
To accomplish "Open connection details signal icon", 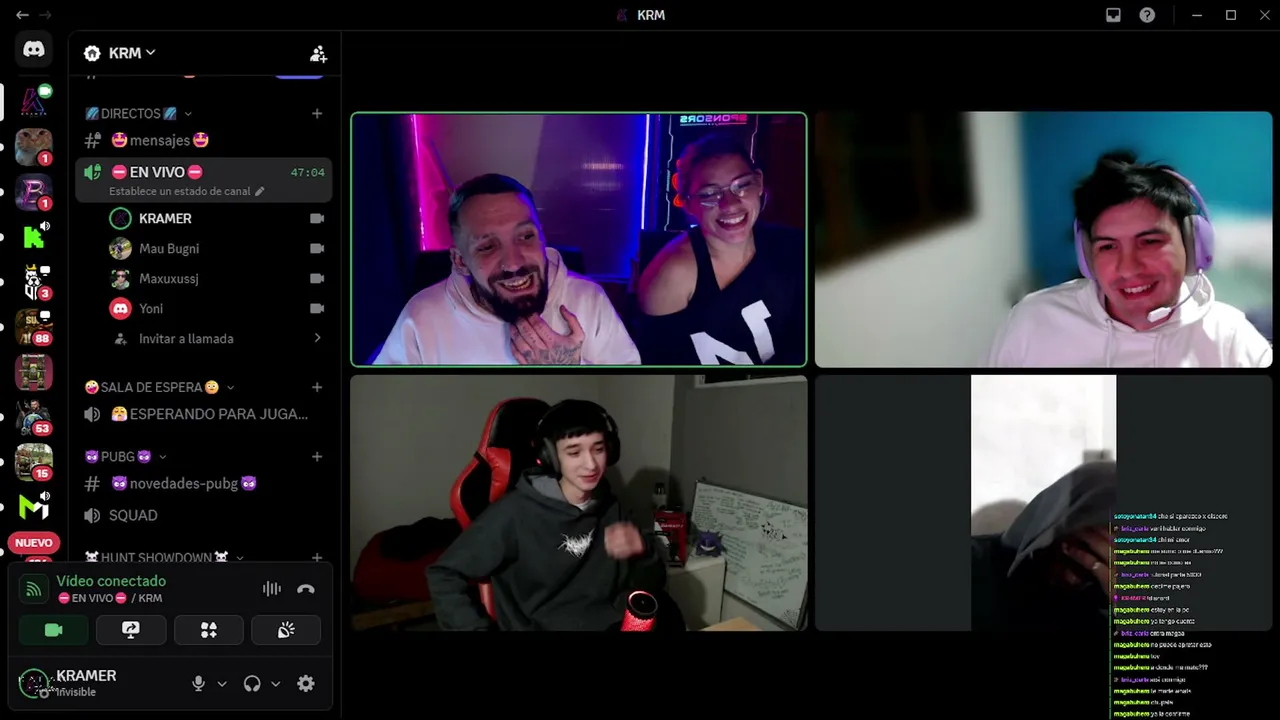I will pos(34,589).
